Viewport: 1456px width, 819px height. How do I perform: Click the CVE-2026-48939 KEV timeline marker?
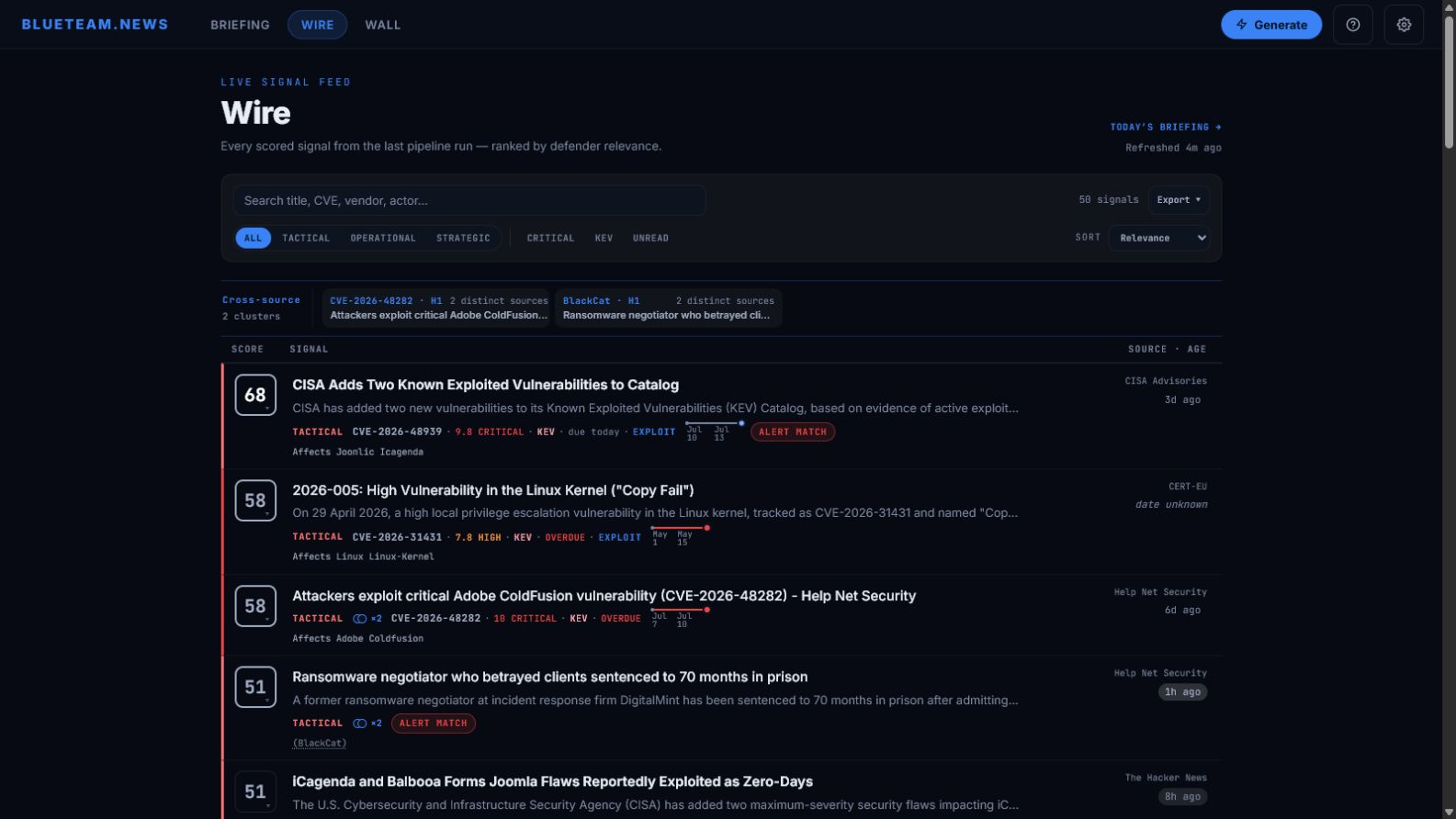point(714,431)
